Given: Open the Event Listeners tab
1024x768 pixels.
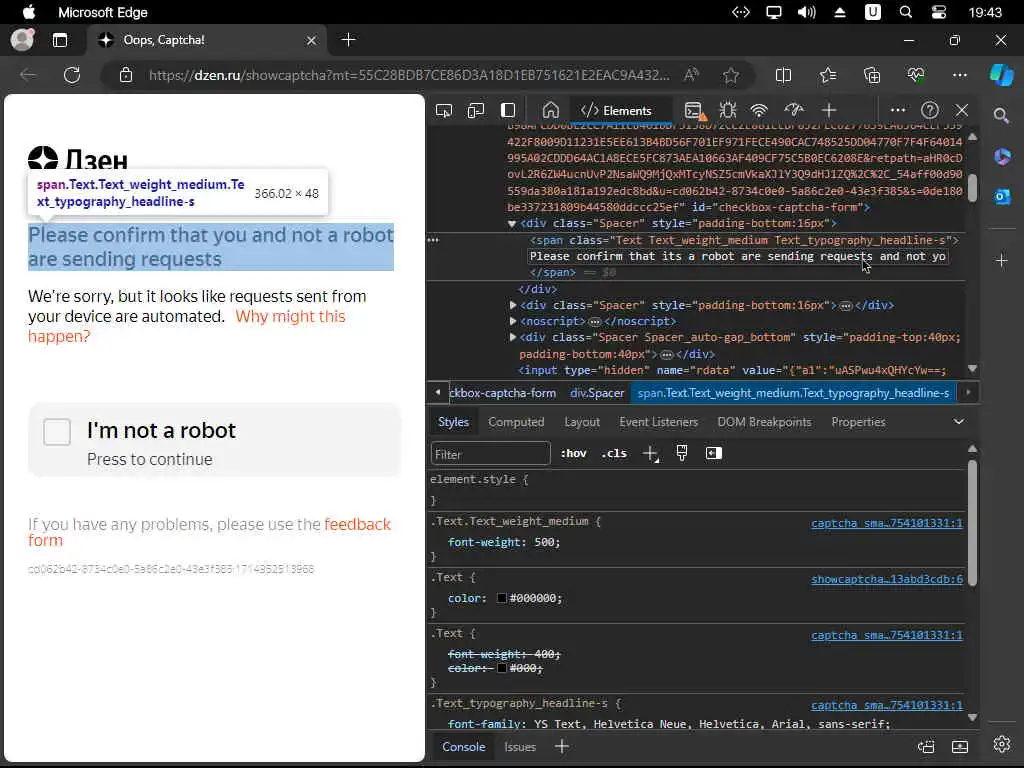Looking at the screenshot, I should tap(658, 422).
